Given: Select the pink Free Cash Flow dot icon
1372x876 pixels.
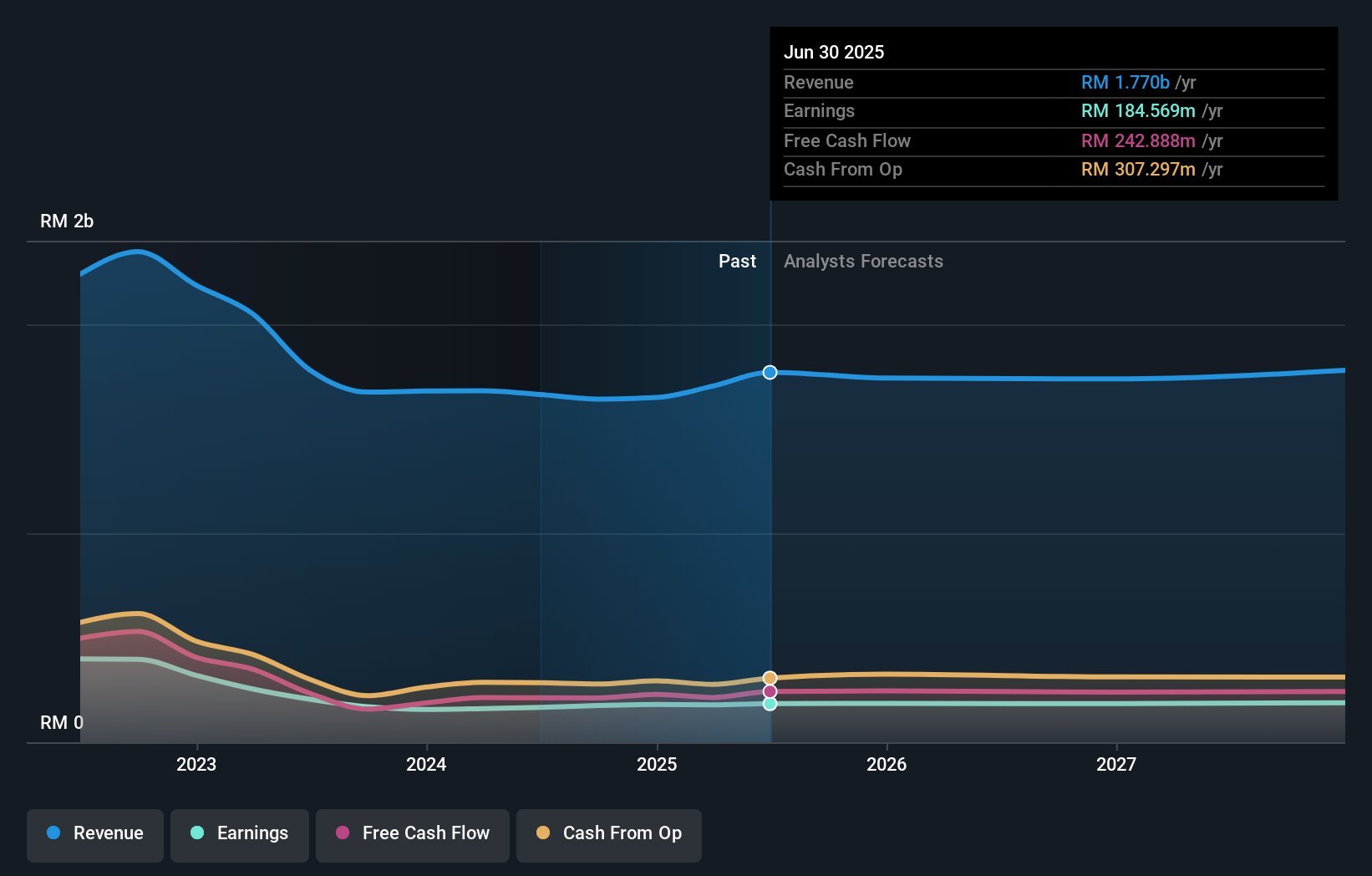Looking at the screenshot, I should (x=343, y=833).
